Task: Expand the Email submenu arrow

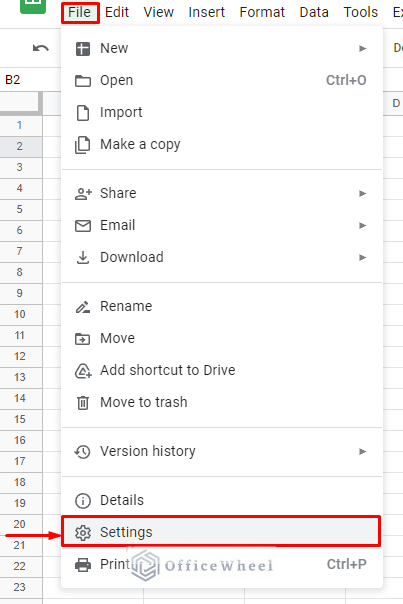Action: coord(363,225)
